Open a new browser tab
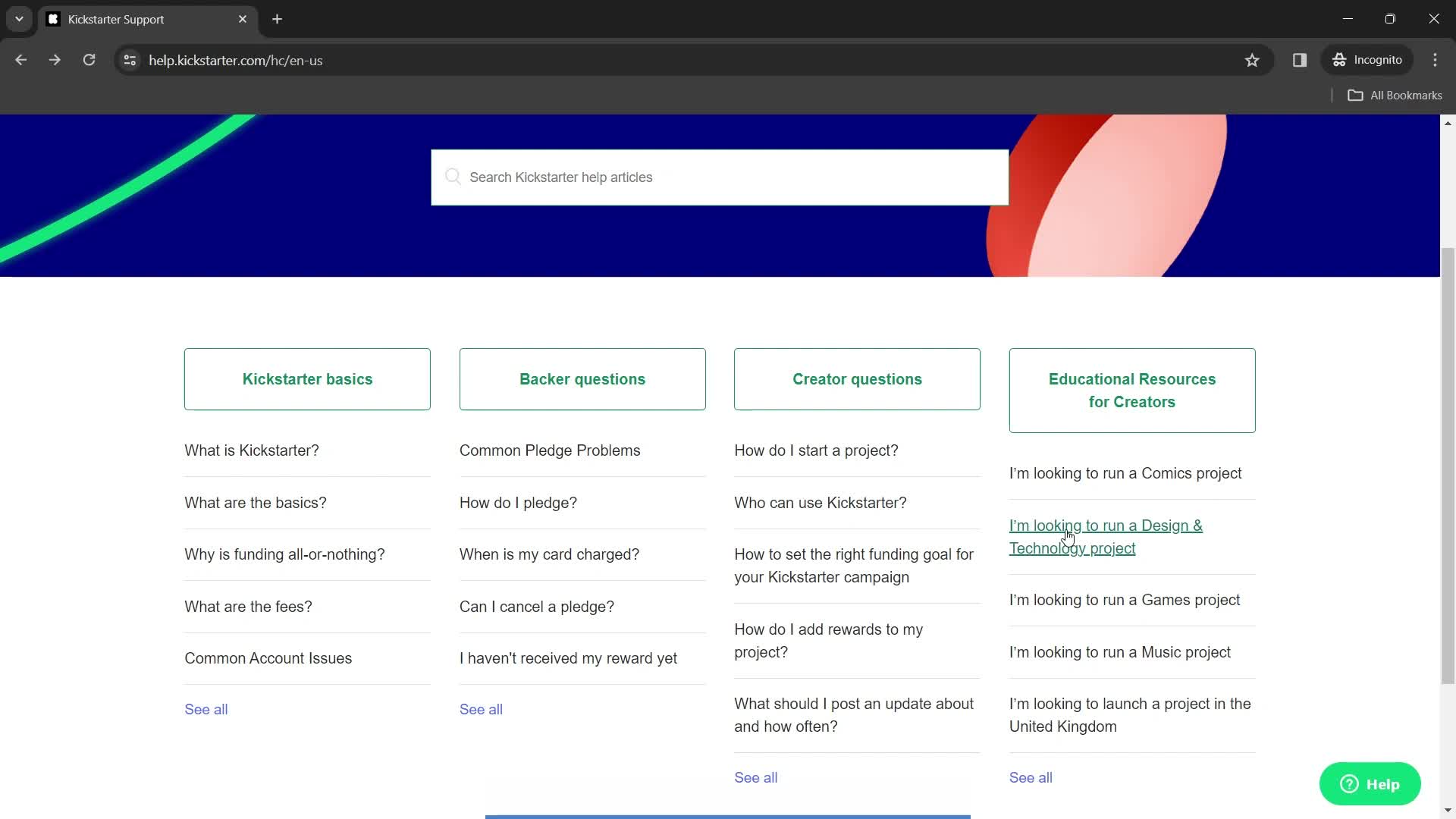The height and width of the screenshot is (819, 1456). coord(278,19)
